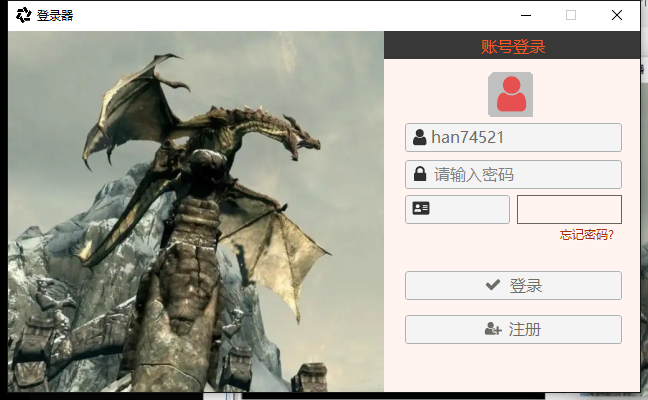Focus the username field showing han74521
The width and height of the screenshot is (648, 400).
click(x=513, y=137)
